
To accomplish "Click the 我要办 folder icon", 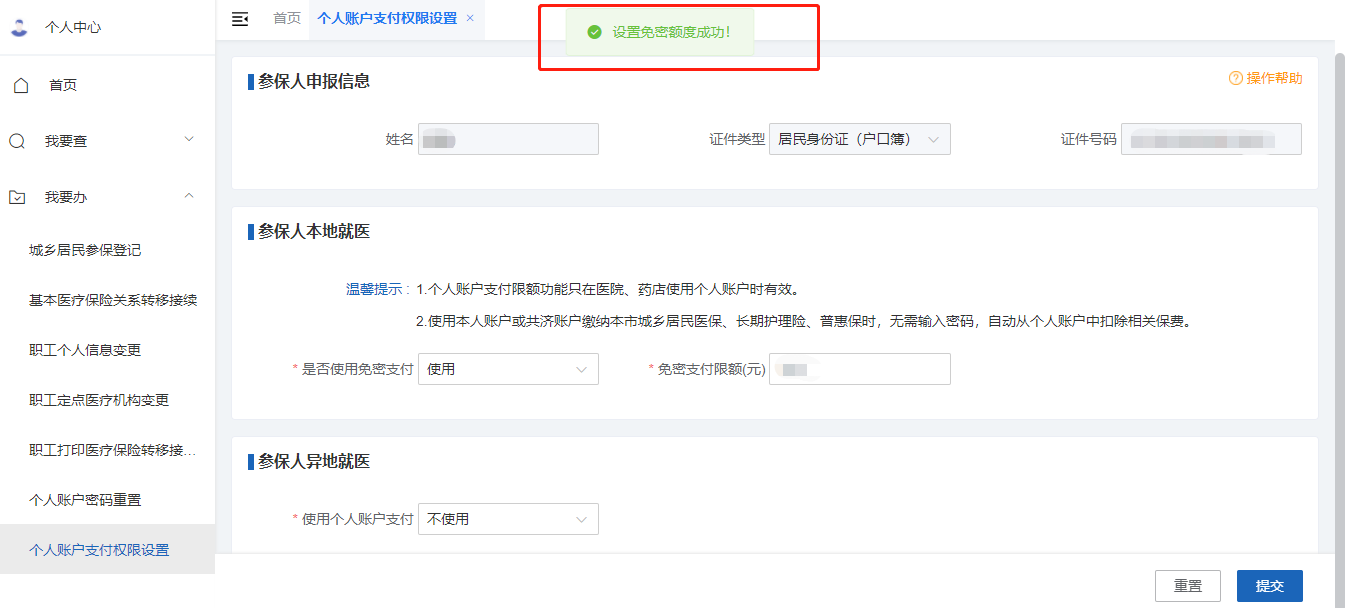I will click(x=16, y=196).
